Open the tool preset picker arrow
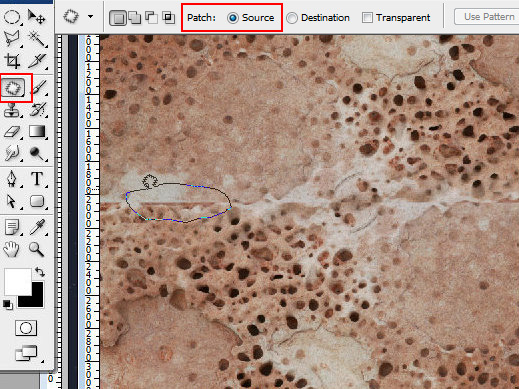The width and height of the screenshot is (519, 389). tap(90, 16)
